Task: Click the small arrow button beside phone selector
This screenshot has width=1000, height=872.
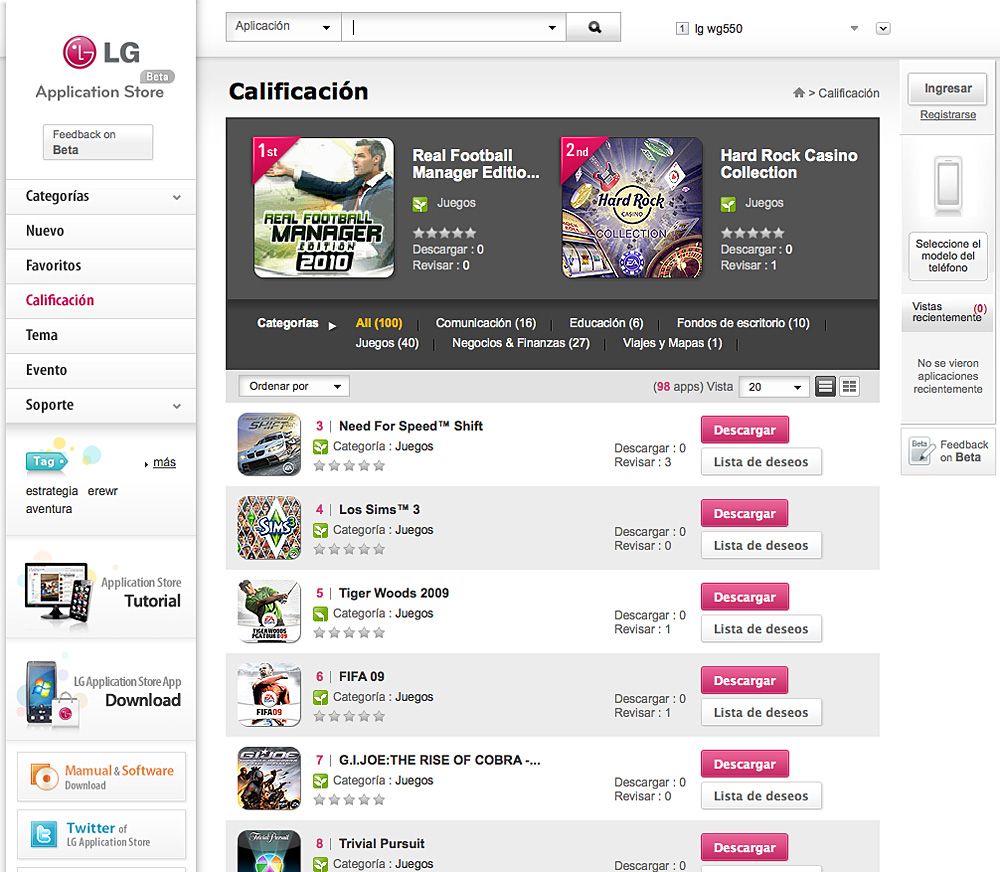Action: 883,28
